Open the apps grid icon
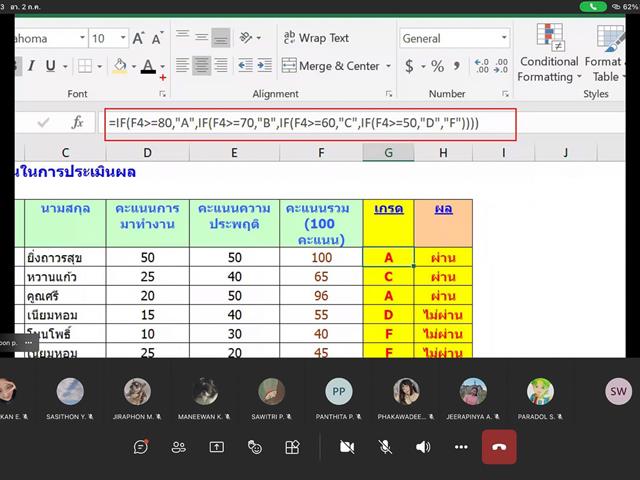 click(x=292, y=447)
